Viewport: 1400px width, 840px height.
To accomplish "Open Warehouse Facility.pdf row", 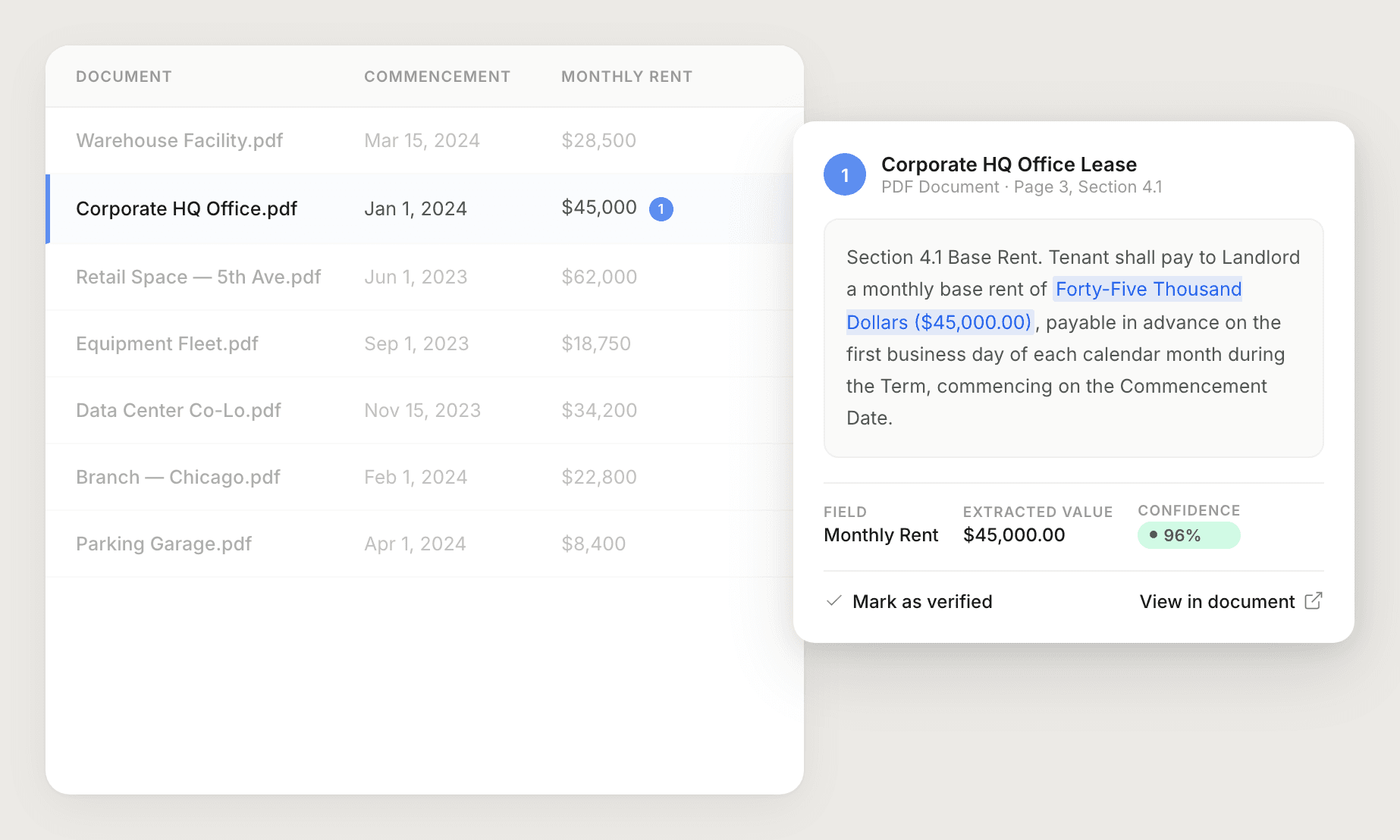I will coord(179,140).
